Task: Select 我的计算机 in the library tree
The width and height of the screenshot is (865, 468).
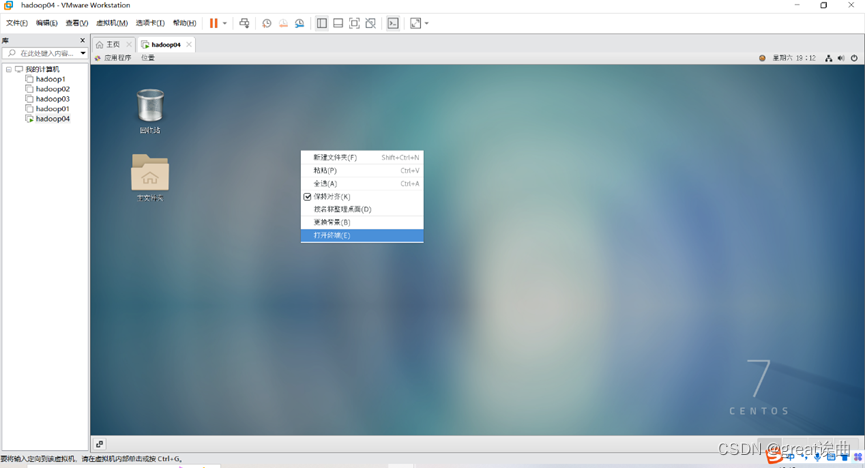Action: click(x=42, y=70)
